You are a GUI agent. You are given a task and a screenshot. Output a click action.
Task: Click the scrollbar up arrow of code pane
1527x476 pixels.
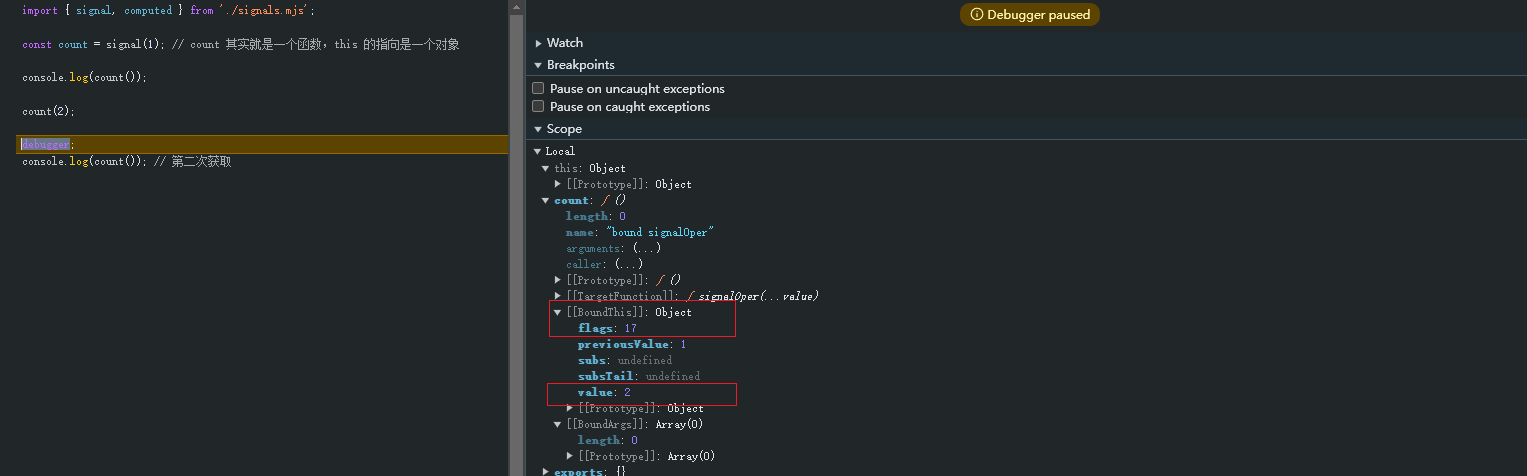click(x=516, y=7)
